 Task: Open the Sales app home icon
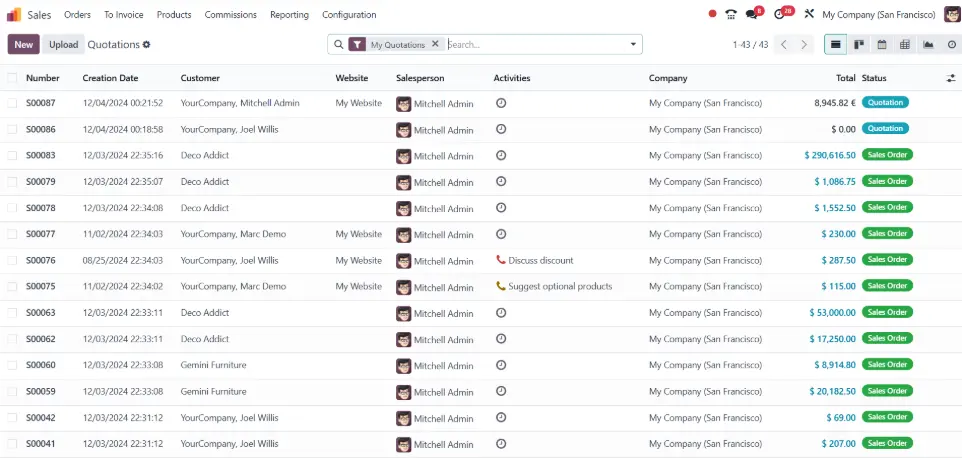point(13,14)
